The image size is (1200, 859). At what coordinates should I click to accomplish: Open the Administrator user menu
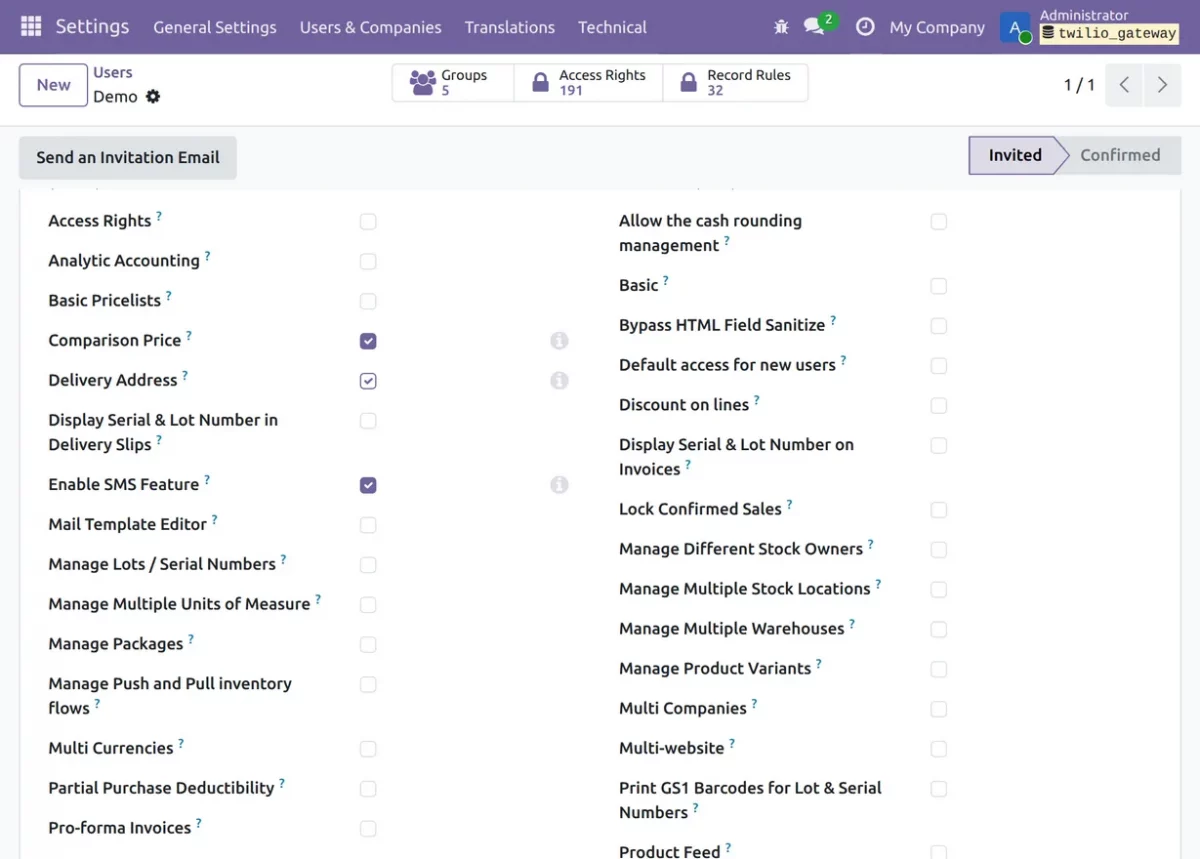[x=1090, y=27]
